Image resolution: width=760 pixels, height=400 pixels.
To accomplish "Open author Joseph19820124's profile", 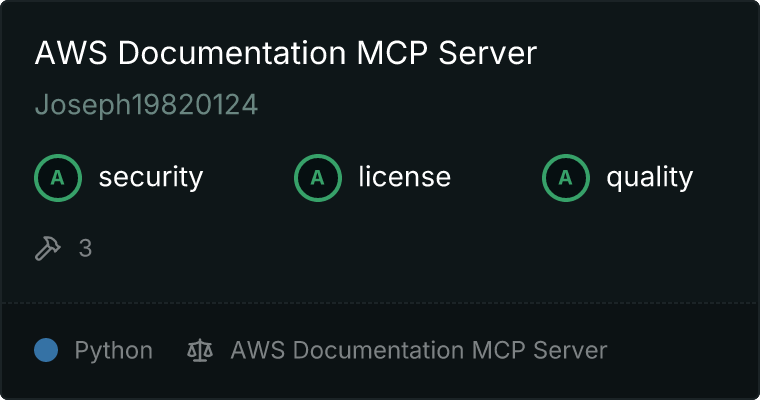I will pos(146,105).
